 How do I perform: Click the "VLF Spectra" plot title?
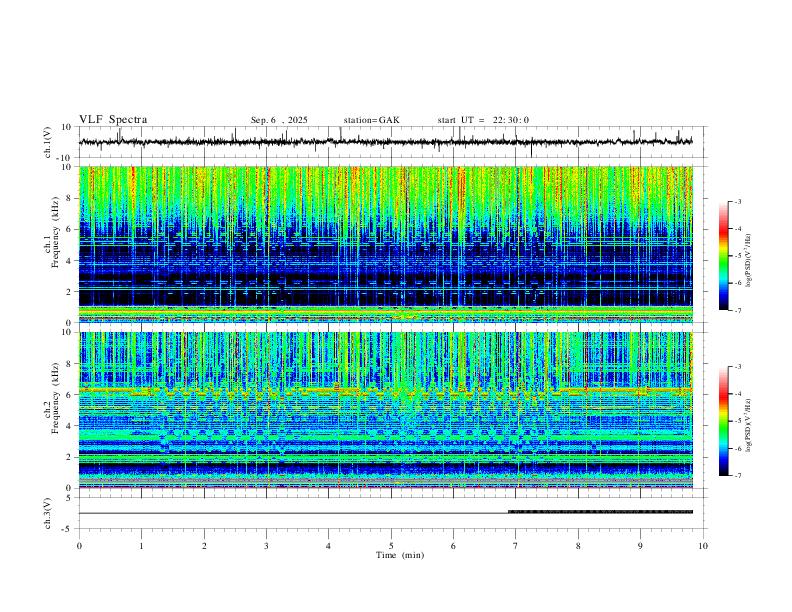113,120
